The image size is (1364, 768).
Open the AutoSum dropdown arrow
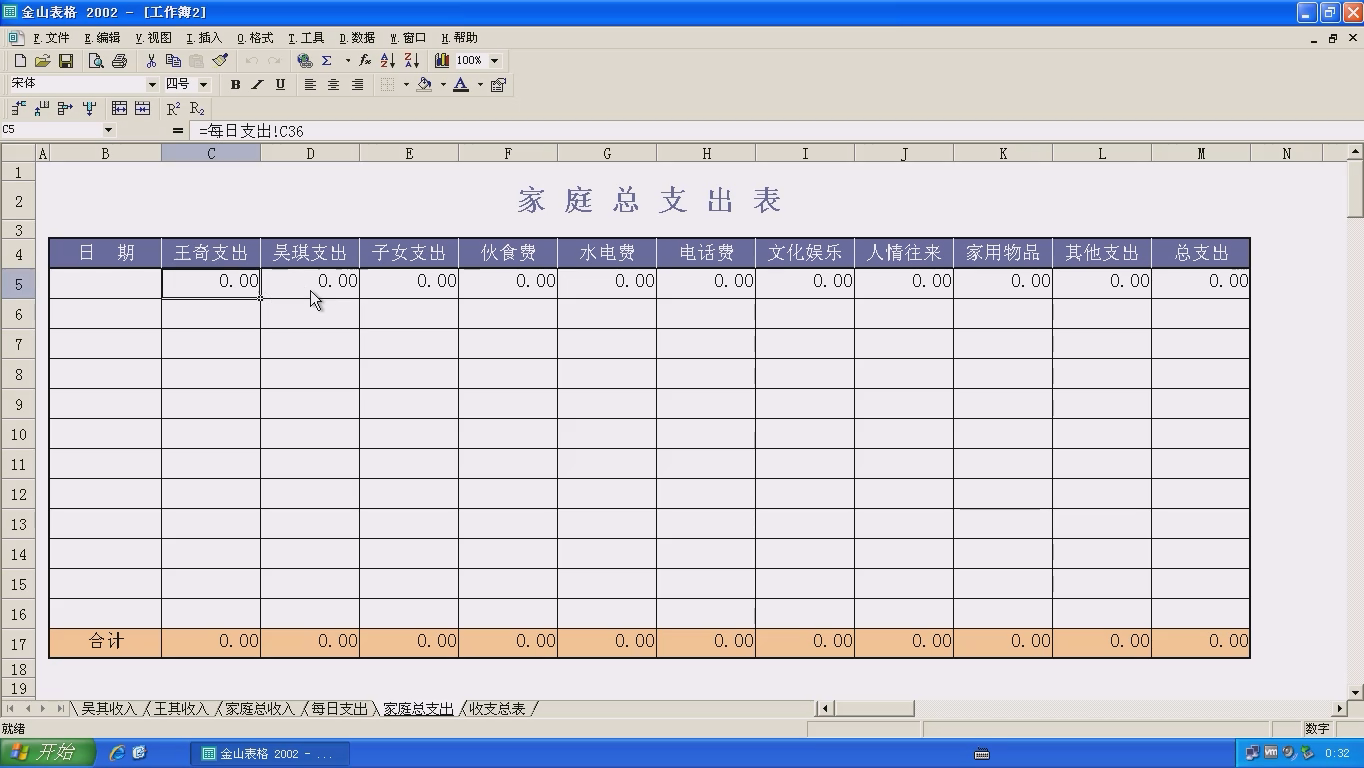pos(348,61)
